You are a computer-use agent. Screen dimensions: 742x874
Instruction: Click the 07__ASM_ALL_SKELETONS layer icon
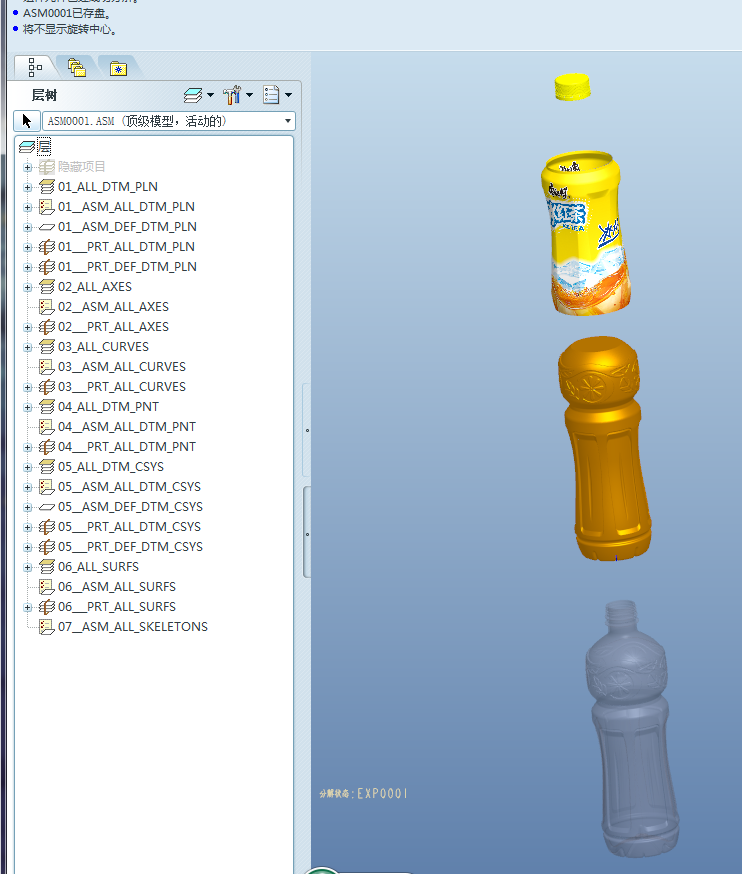click(47, 627)
